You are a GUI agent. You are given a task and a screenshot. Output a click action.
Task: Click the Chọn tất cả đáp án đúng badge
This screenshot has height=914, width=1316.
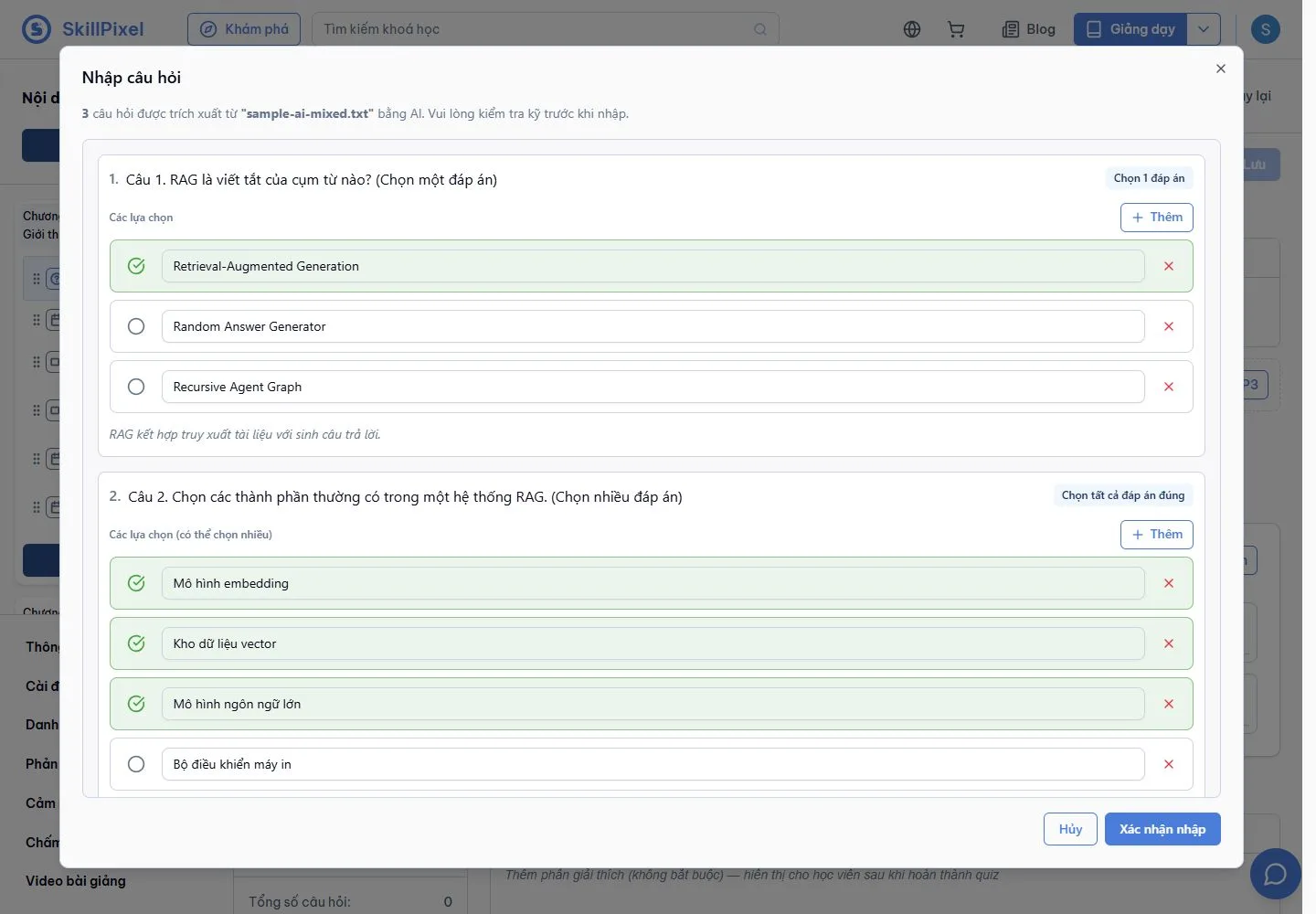pos(1122,495)
